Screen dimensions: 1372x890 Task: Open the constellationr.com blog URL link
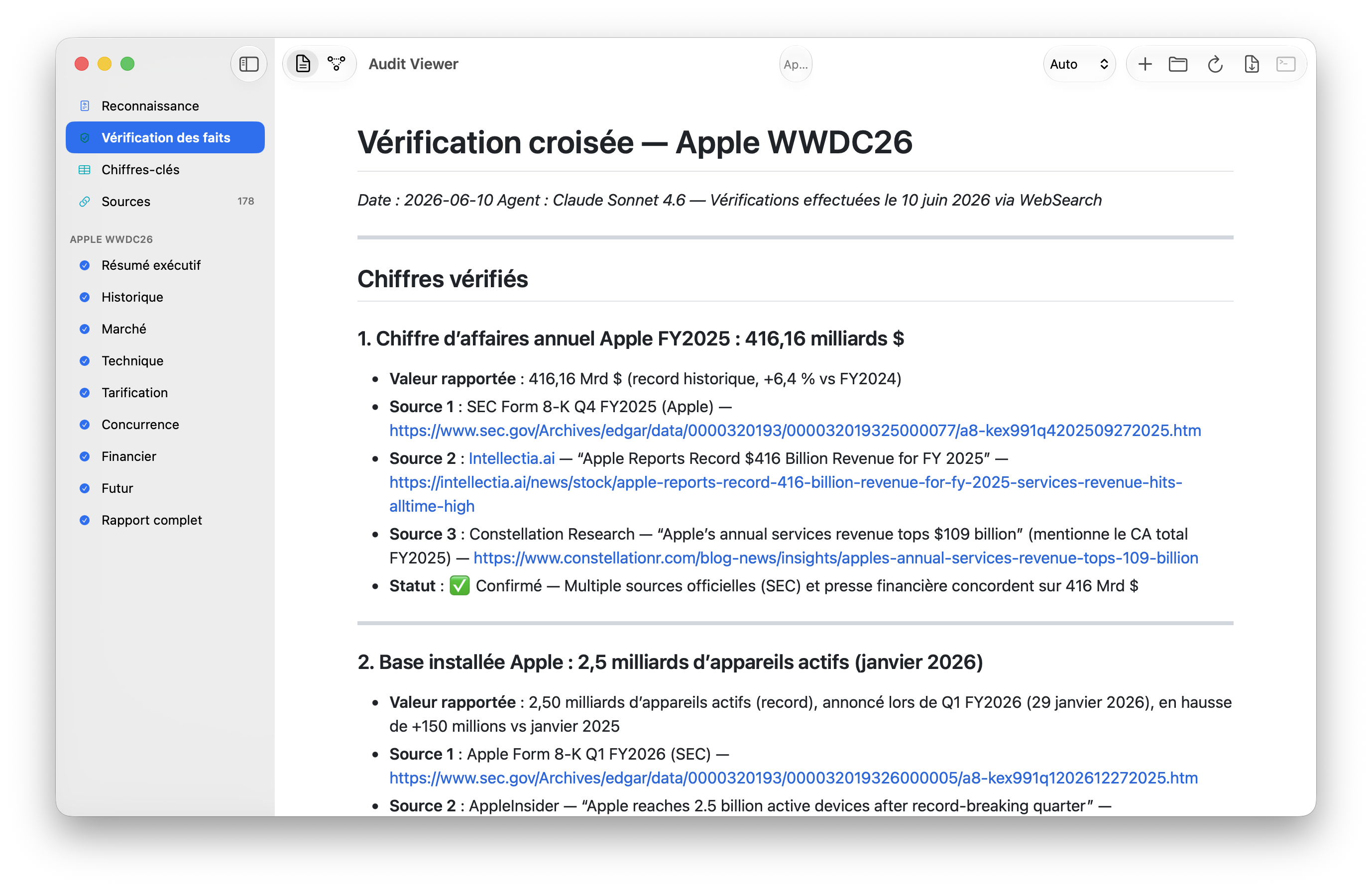(835, 558)
